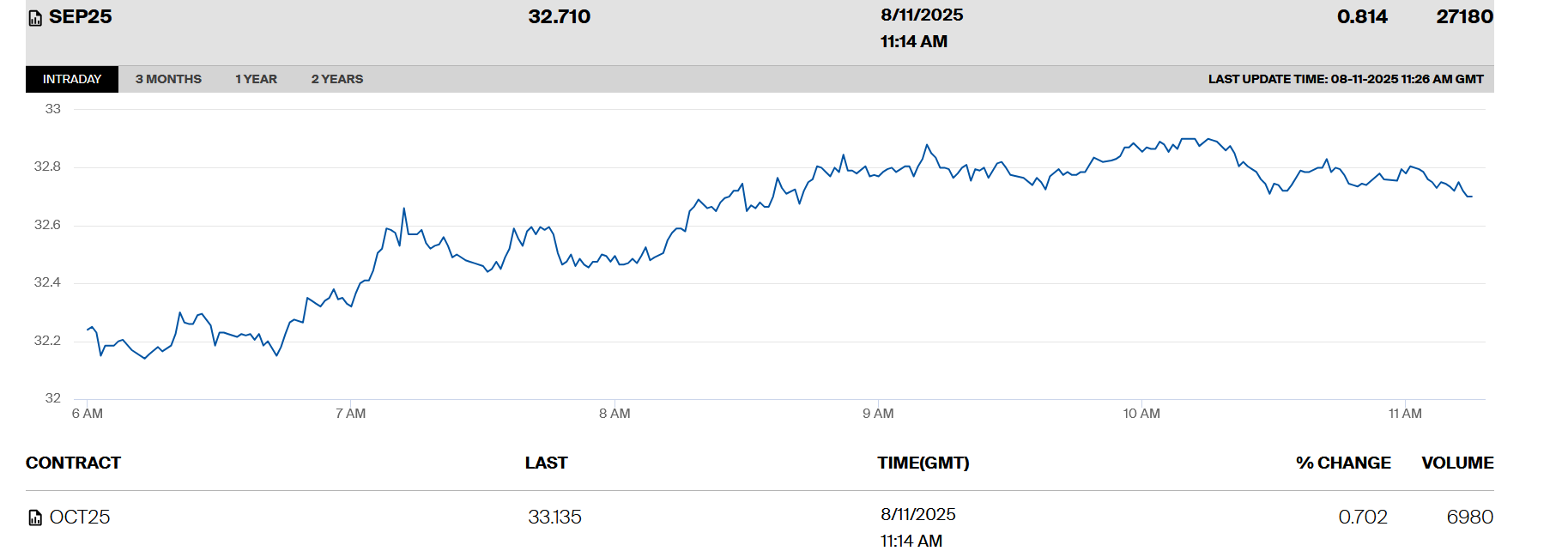Click the LAST column header
This screenshot has width=1568, height=557.
pos(546,463)
